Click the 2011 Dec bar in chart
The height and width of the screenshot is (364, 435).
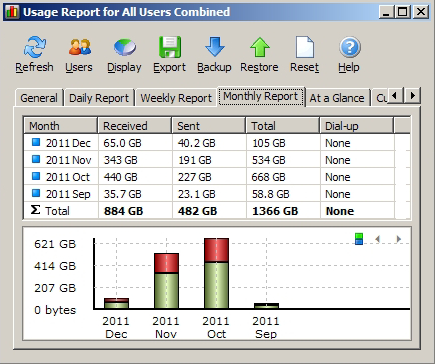click(116, 303)
